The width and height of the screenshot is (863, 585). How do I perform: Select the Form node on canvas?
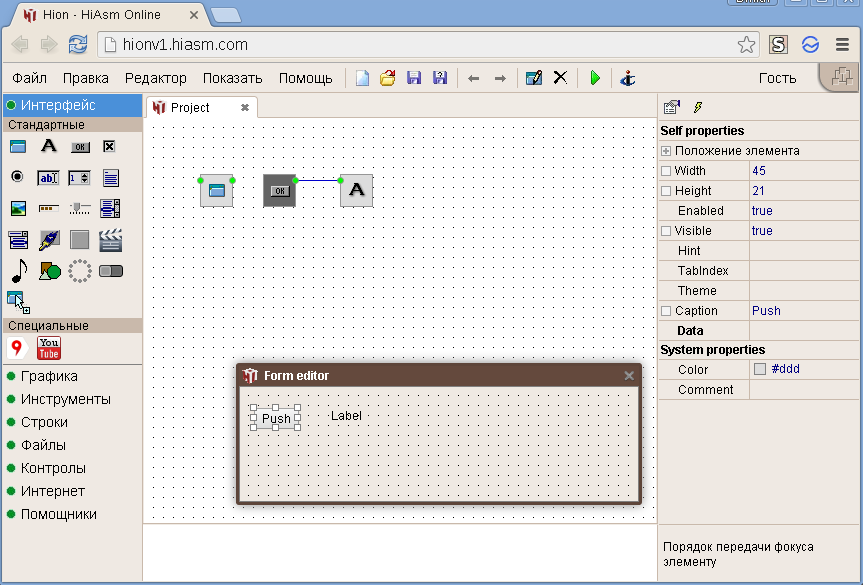coord(216,190)
